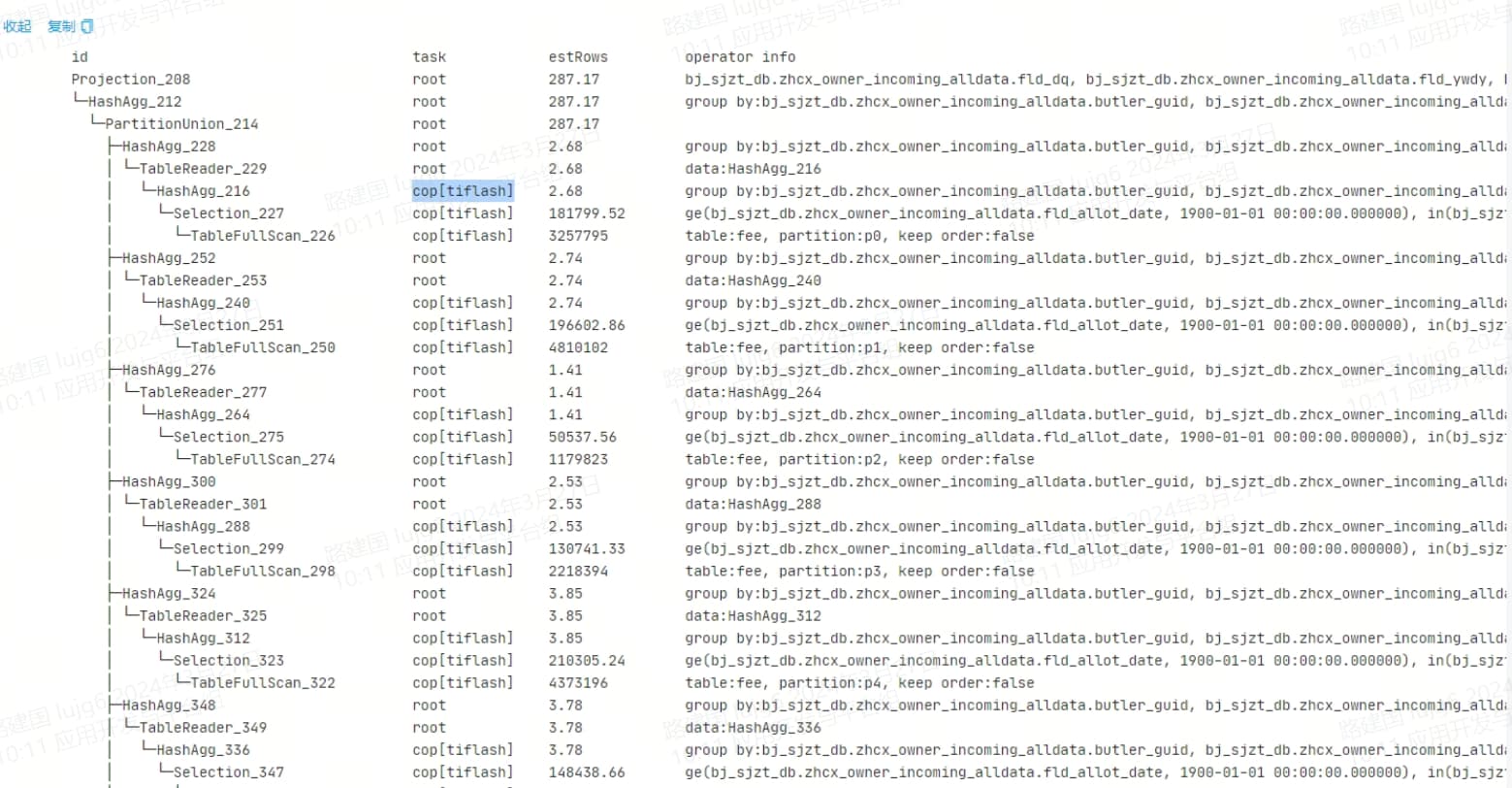Select operator info 'data:HashAgg_288'
This screenshot has width=1512, height=788.
(753, 504)
